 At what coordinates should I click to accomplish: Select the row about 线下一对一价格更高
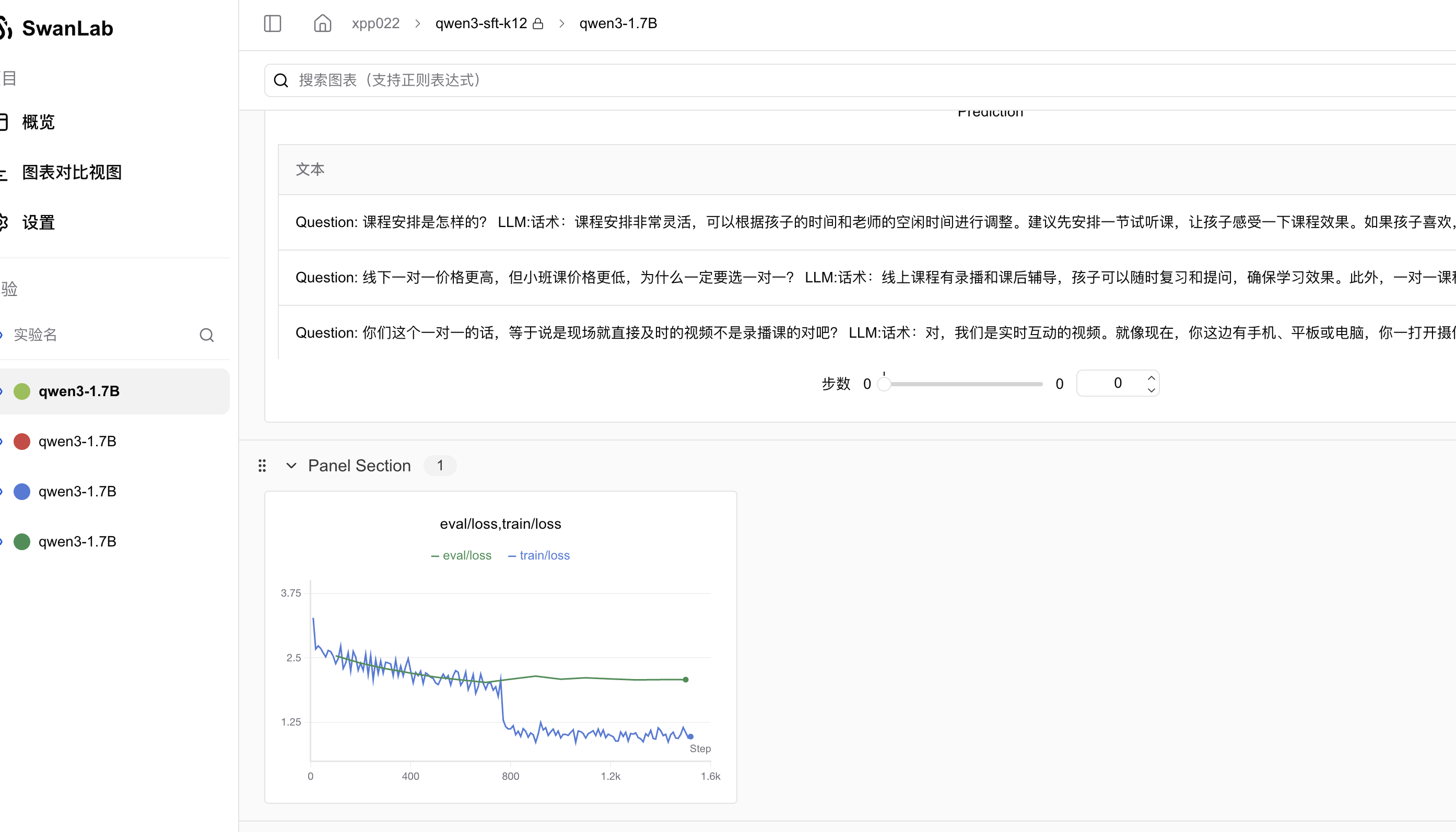[867, 278]
